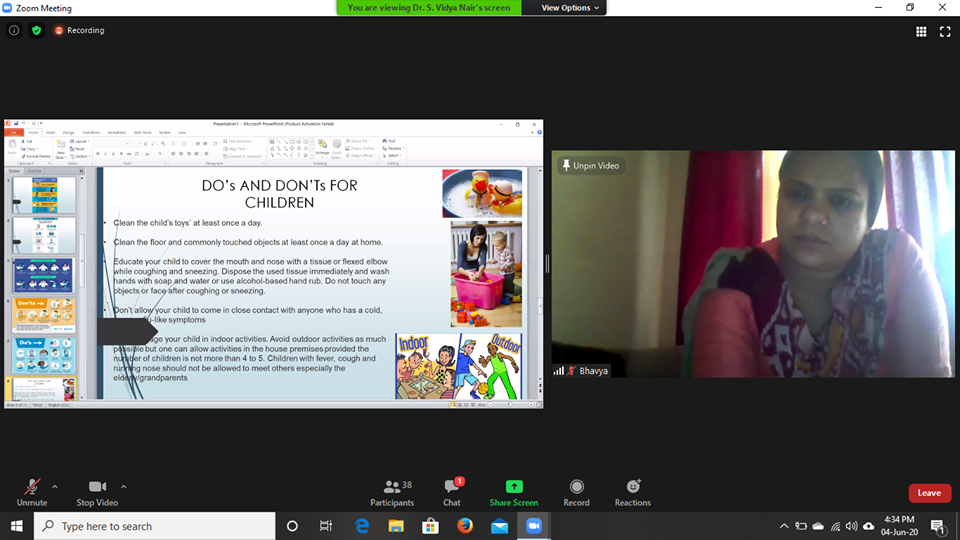Viewport: 960px width, 540px height.
Task: Switch to gallery view grid icon
Action: tap(921, 31)
